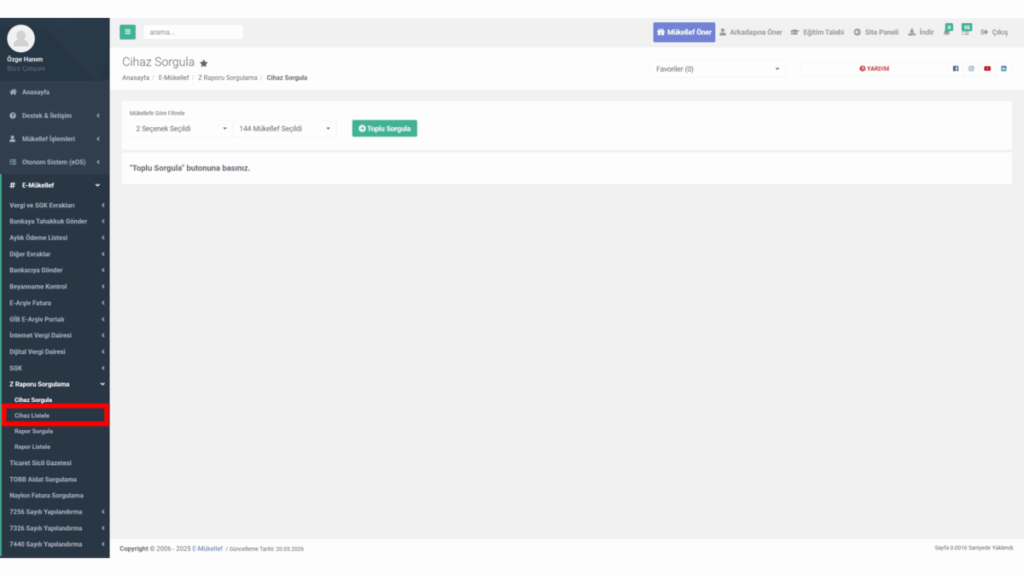Click the user avatar picture
The height and width of the screenshot is (576, 1024).
tap(21, 39)
